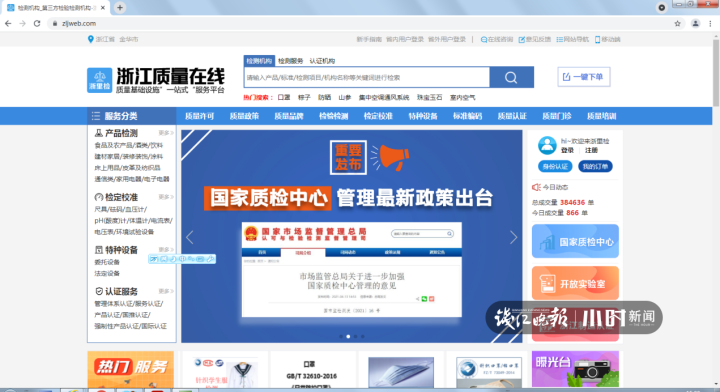
Task: Open the 质量政策 nav item
Action: [x=244, y=116]
